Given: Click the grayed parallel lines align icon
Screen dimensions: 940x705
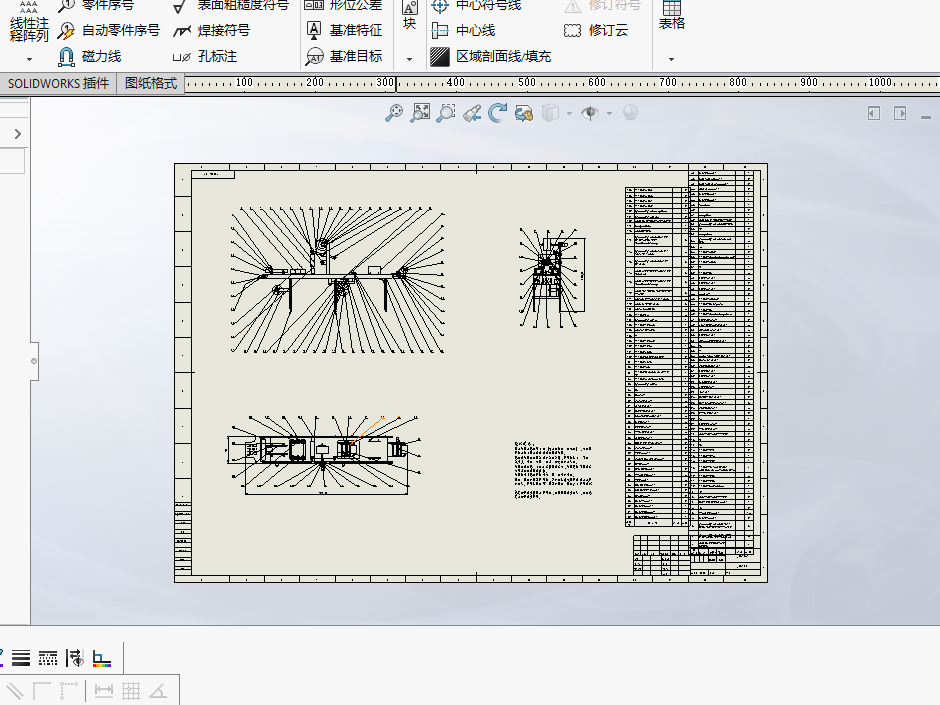Looking at the screenshot, I should click(x=14, y=691).
